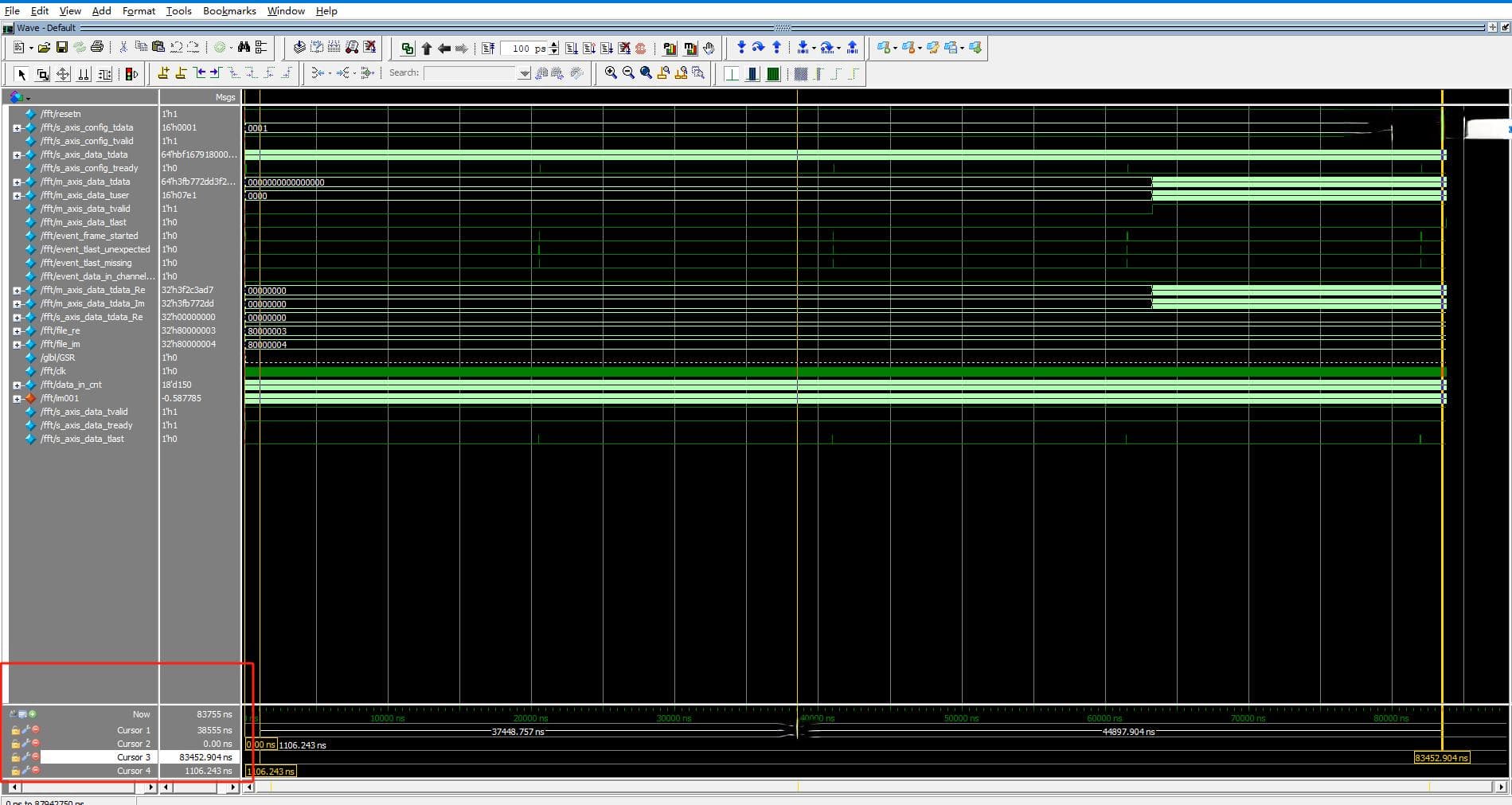Click the Zoom in on active cursor icon
This screenshot has width=1512, height=805.
pyautogui.click(x=663, y=73)
